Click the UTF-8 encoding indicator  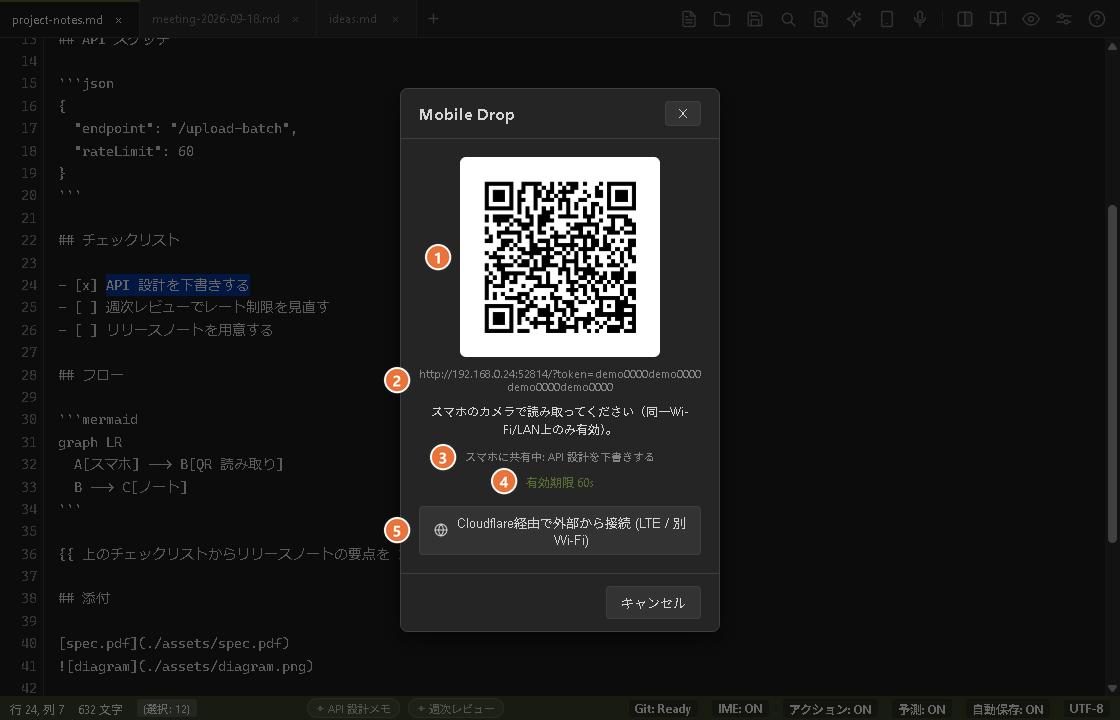click(x=1086, y=709)
